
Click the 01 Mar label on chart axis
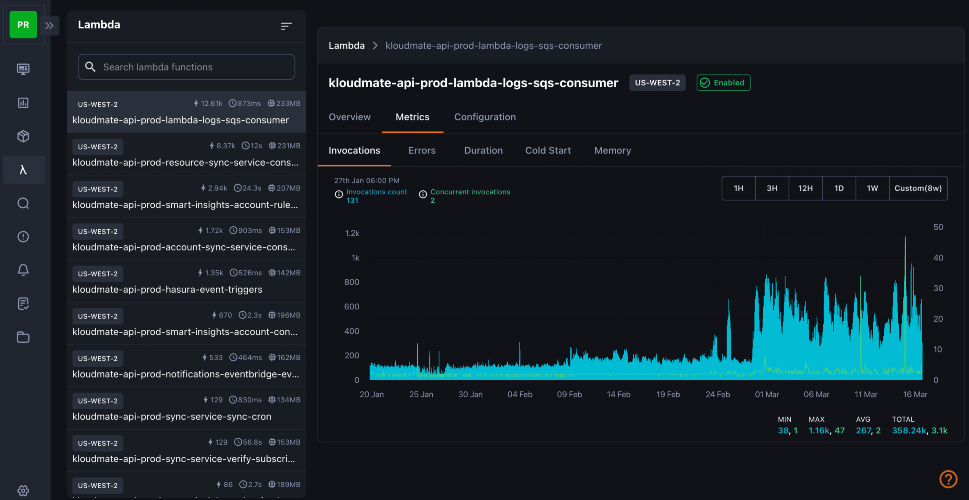pyautogui.click(x=766, y=394)
